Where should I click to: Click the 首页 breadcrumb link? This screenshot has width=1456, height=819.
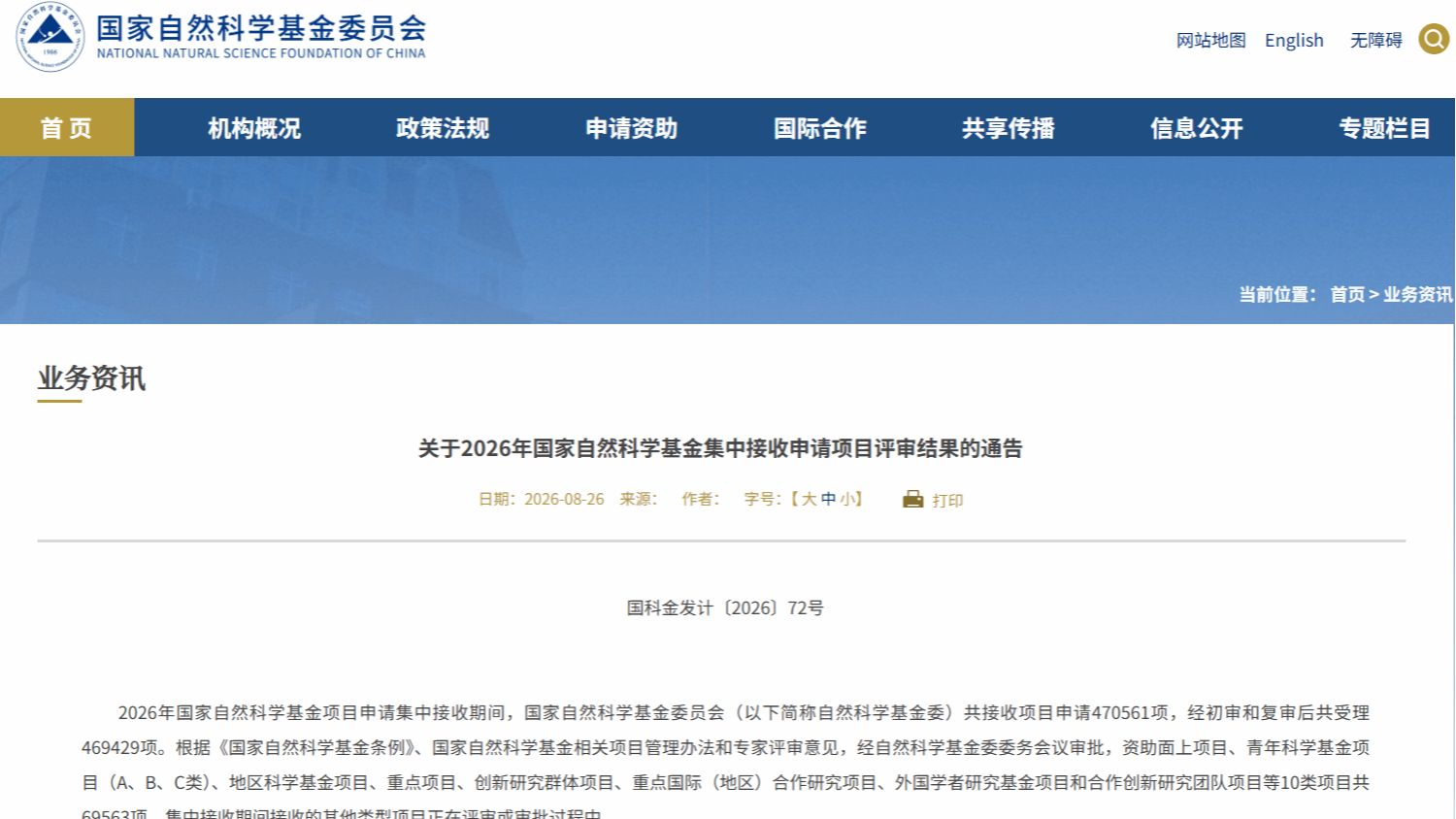(x=1347, y=294)
